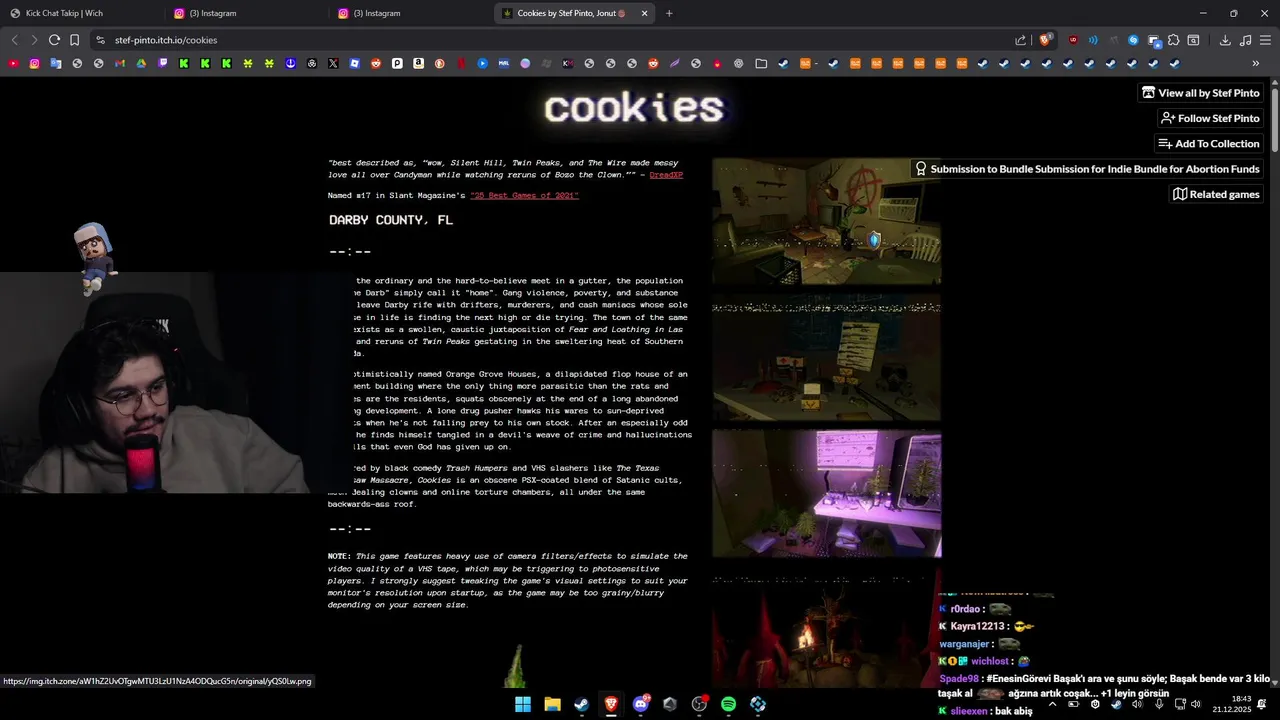
Task: Show hidden system tray icons
Action: [x=1052, y=704]
